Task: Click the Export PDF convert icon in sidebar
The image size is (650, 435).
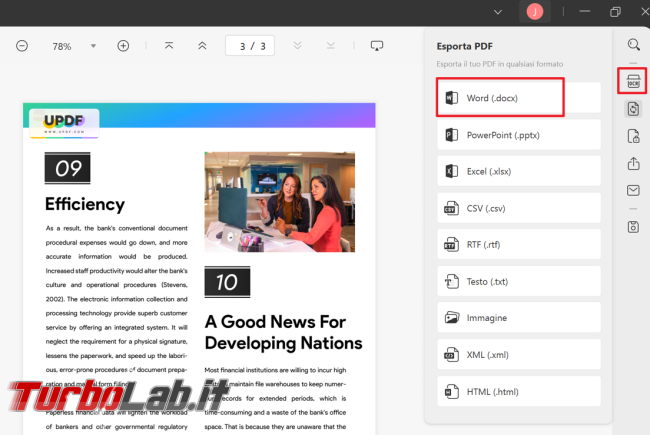Action: point(633,109)
